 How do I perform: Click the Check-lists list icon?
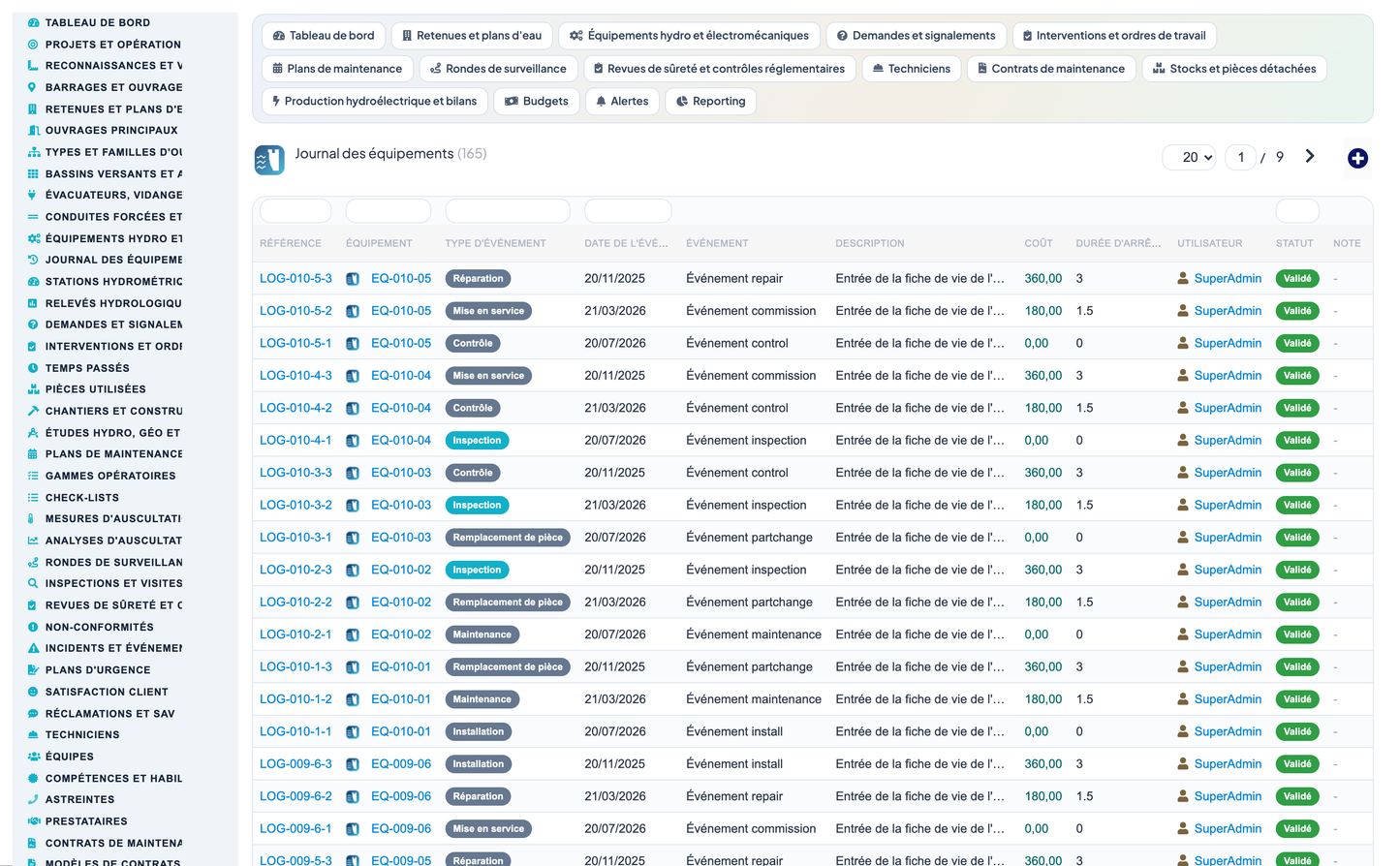pyautogui.click(x=33, y=497)
